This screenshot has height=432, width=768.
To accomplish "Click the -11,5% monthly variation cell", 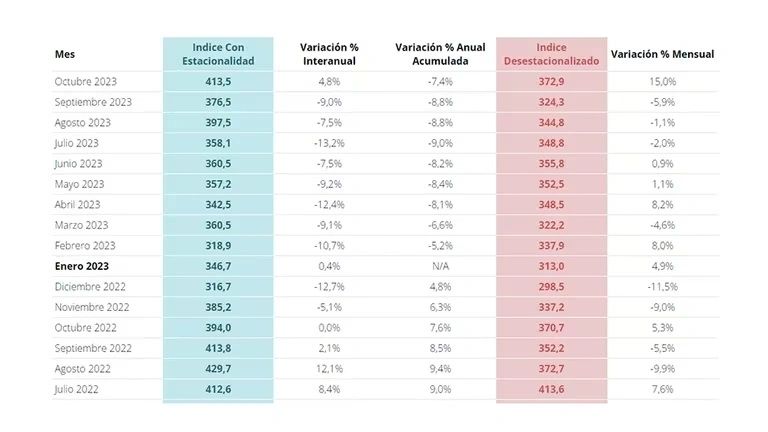I will click(x=662, y=287).
